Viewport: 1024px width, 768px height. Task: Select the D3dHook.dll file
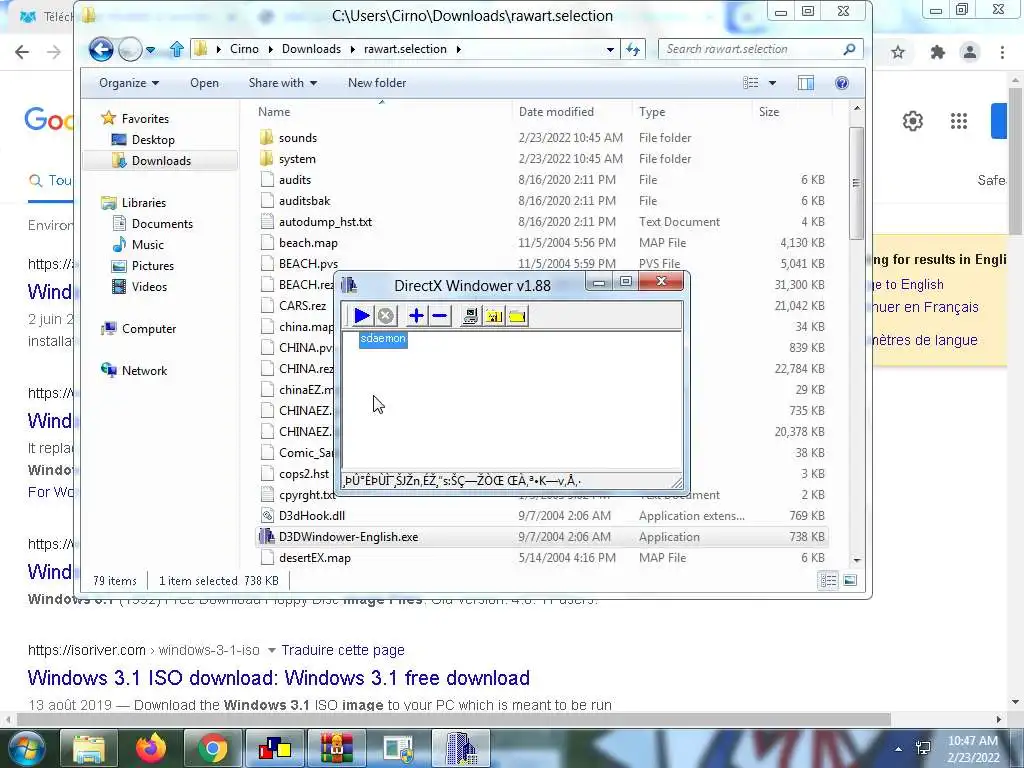pos(312,516)
